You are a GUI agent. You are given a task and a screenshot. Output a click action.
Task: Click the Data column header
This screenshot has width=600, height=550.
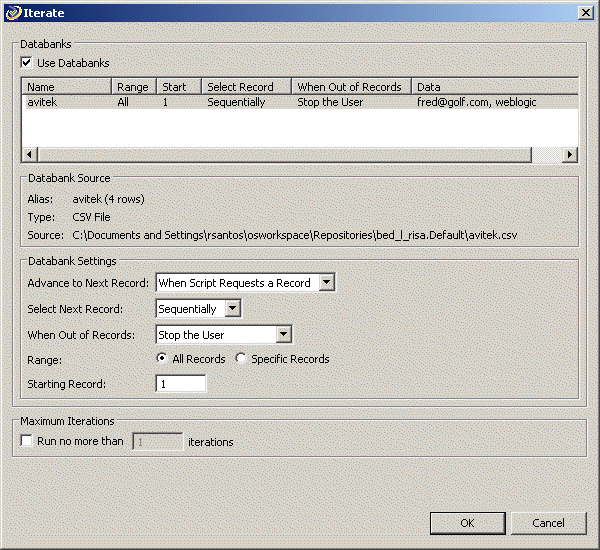tap(495, 87)
